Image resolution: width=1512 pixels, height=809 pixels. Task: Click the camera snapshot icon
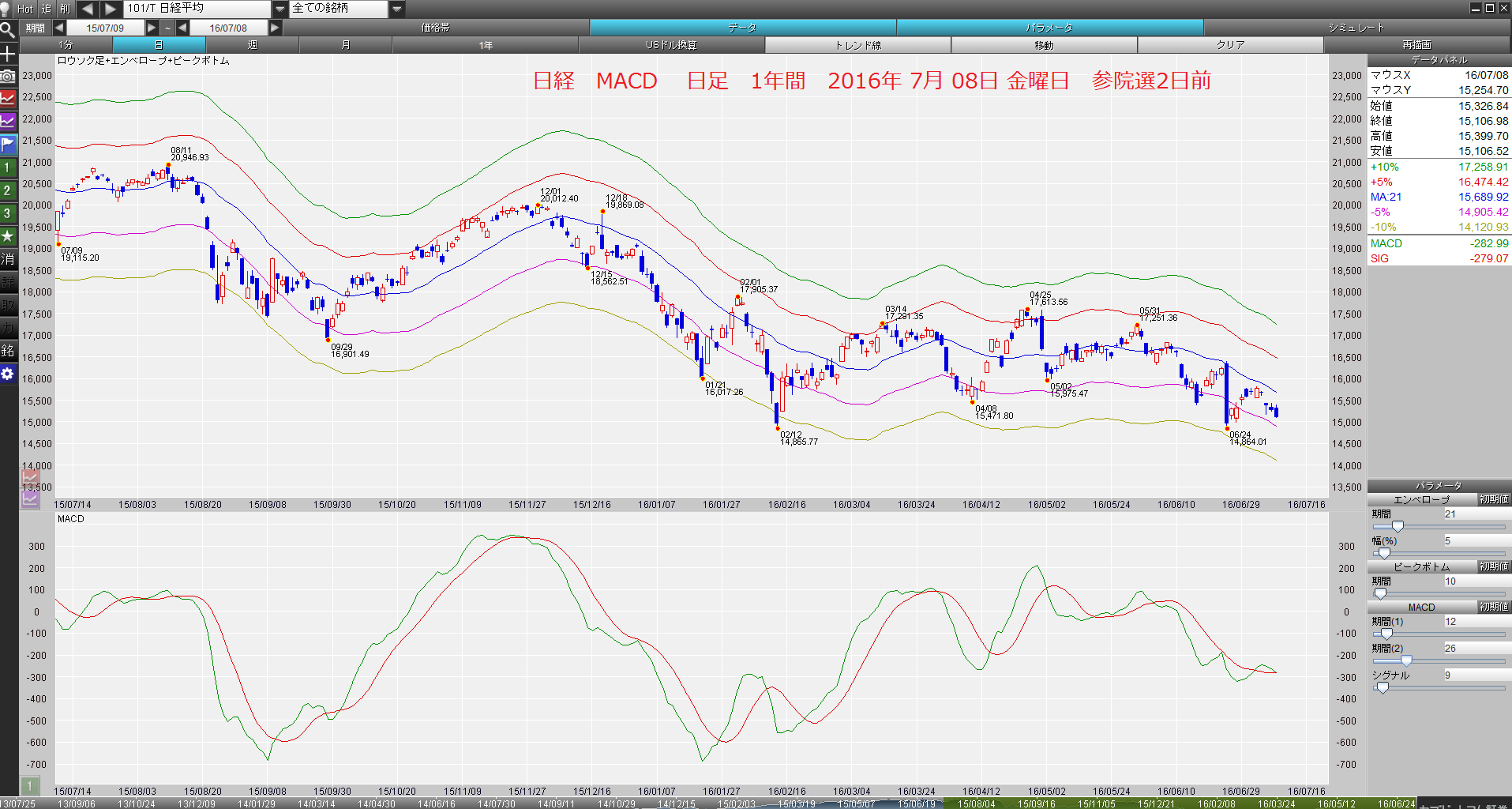(x=8, y=76)
